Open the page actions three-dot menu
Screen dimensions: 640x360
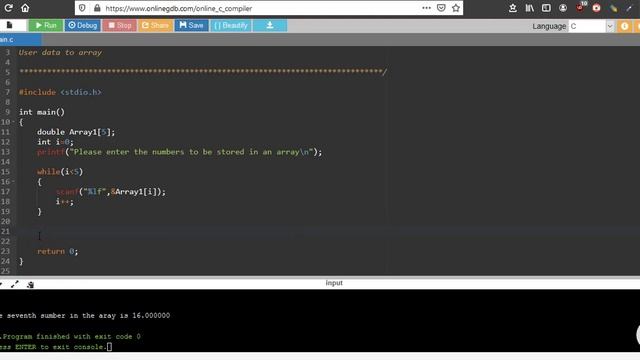click(426, 8)
